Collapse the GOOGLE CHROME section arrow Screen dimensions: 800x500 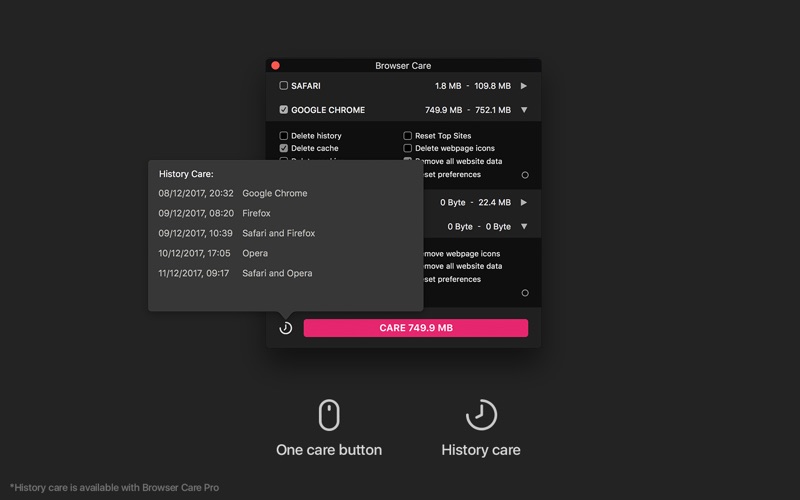point(524,110)
